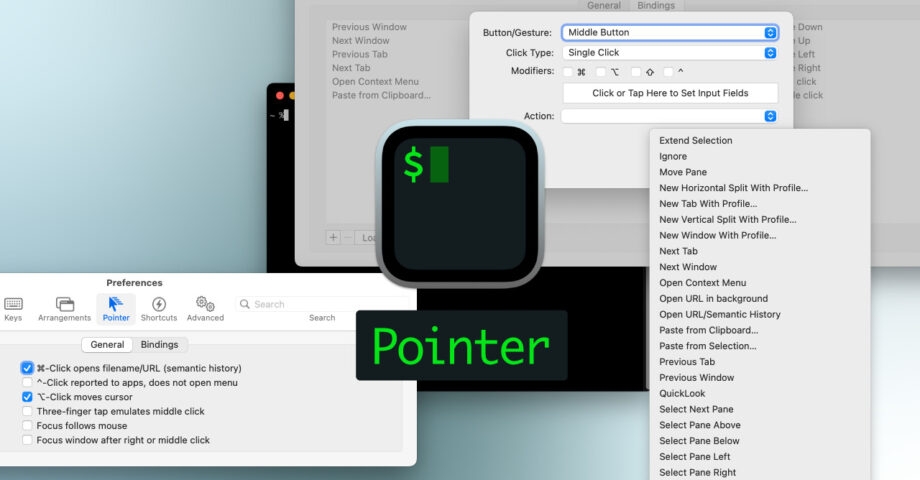The width and height of the screenshot is (920, 480).
Task: Click the magnifying glass in the search field
Action: [245, 304]
